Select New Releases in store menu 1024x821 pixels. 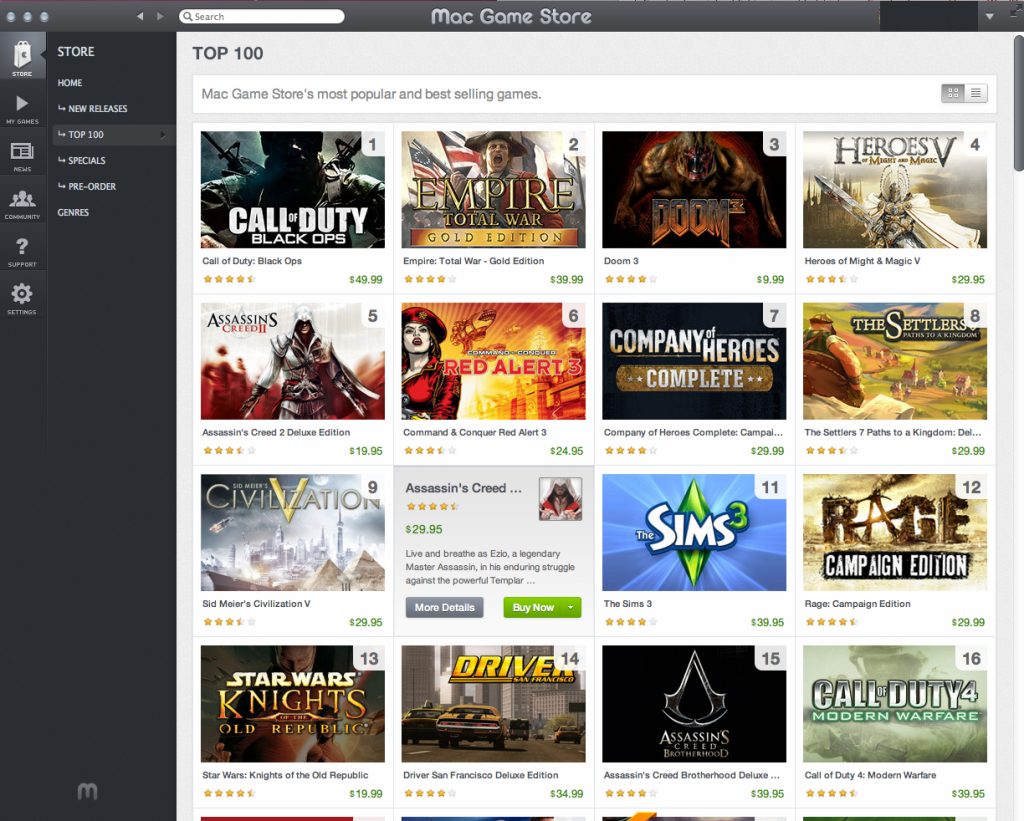[x=97, y=108]
